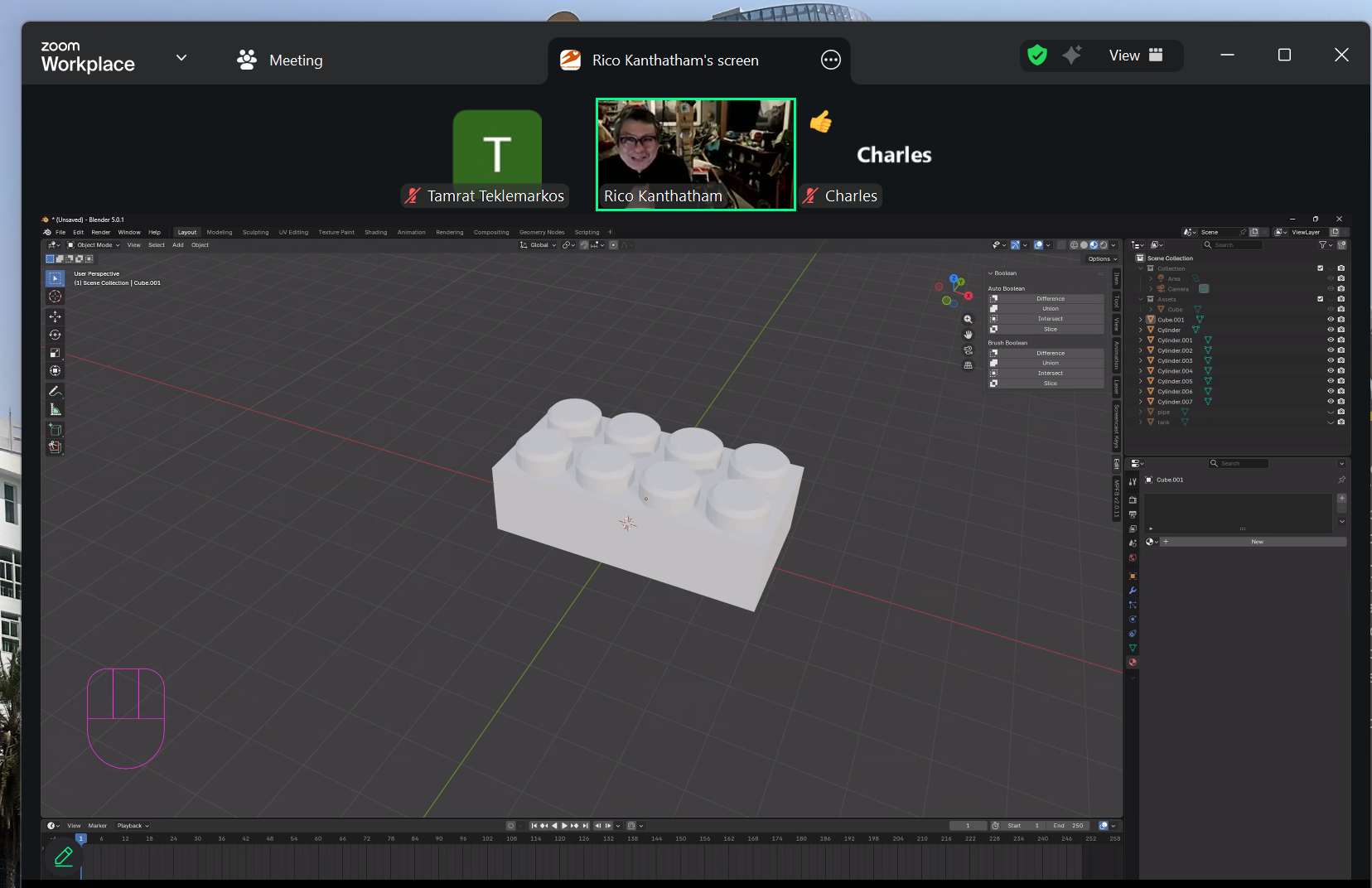Switch to the Modeling workspace tab
Viewport: 1372px width, 888px height.
coord(218,232)
